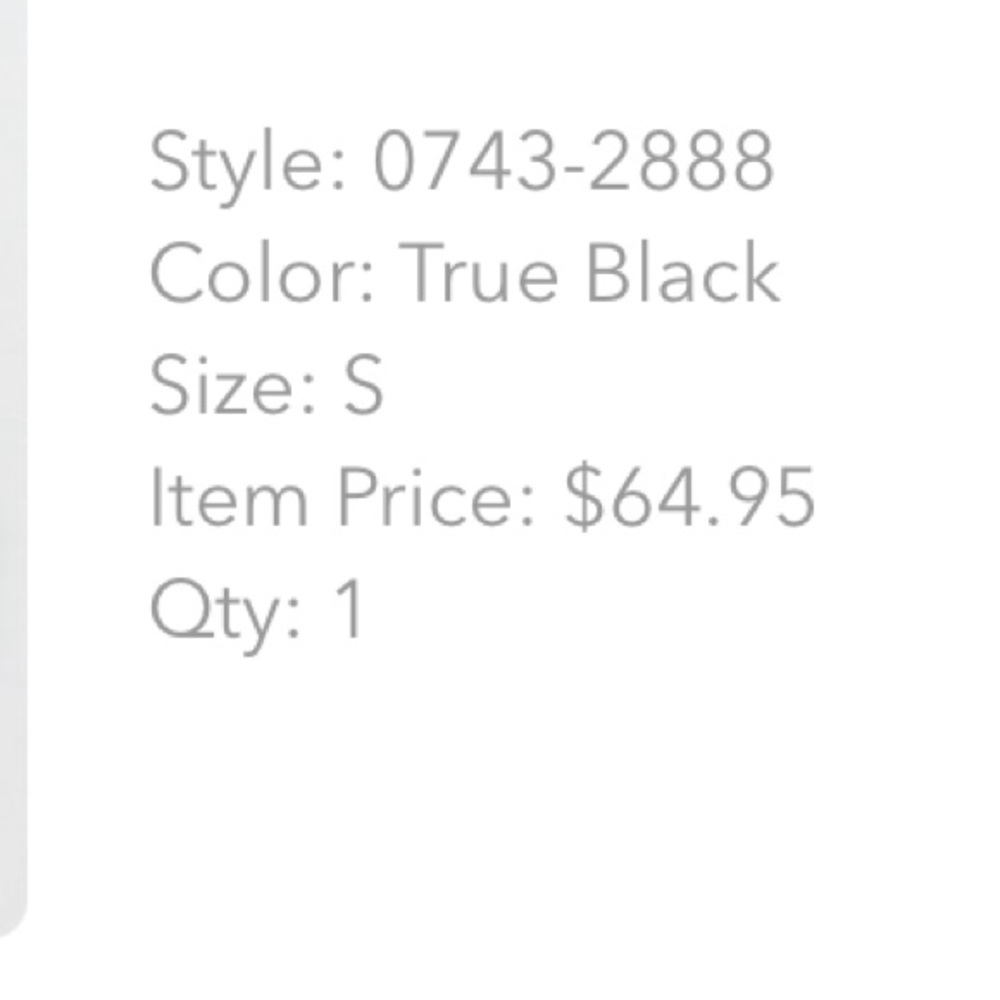
Task: Open the gray product thumbnail at left edge
Action: point(12,450)
